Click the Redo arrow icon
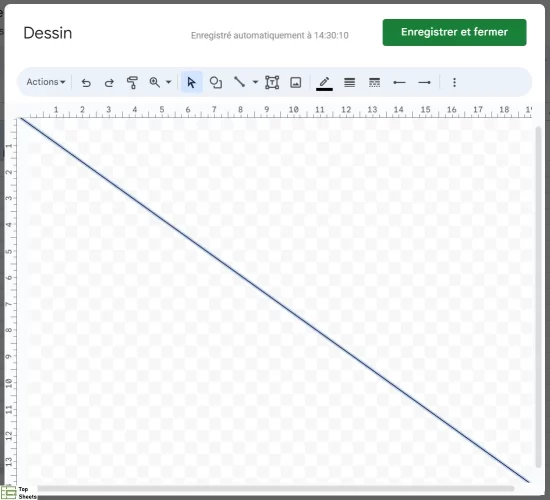 pos(109,83)
